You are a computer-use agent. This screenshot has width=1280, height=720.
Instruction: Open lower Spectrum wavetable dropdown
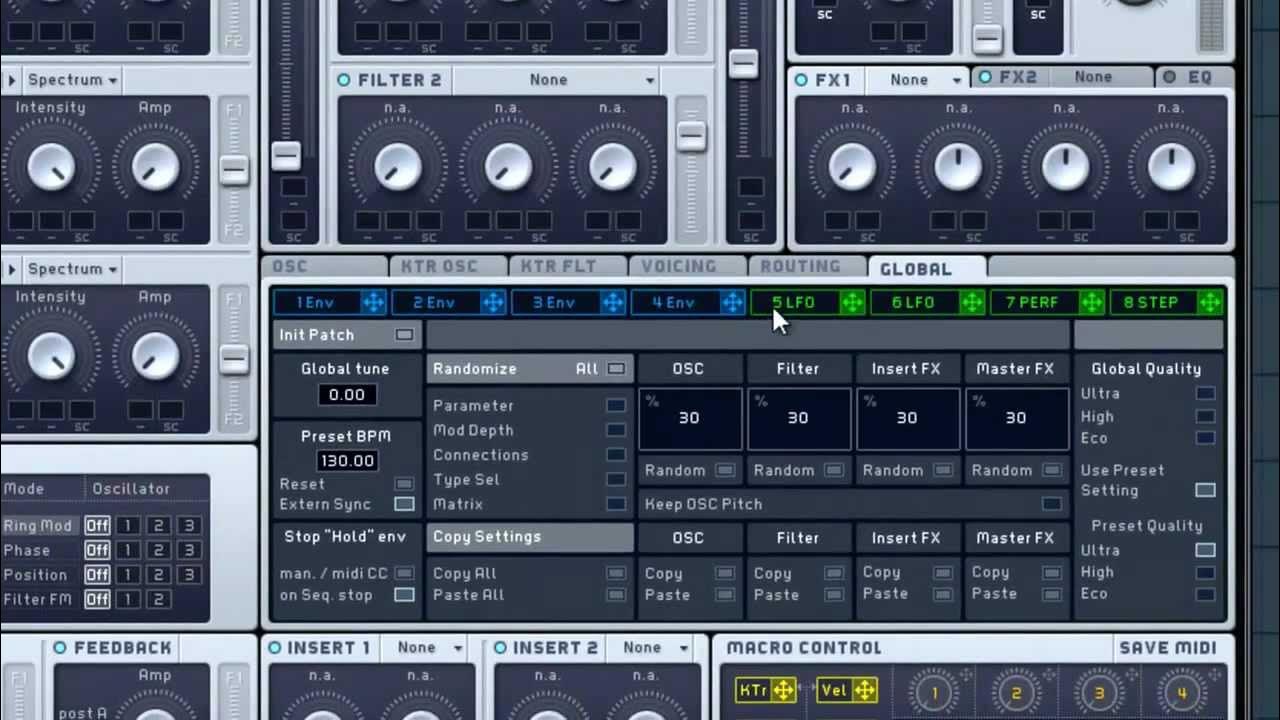(x=72, y=269)
